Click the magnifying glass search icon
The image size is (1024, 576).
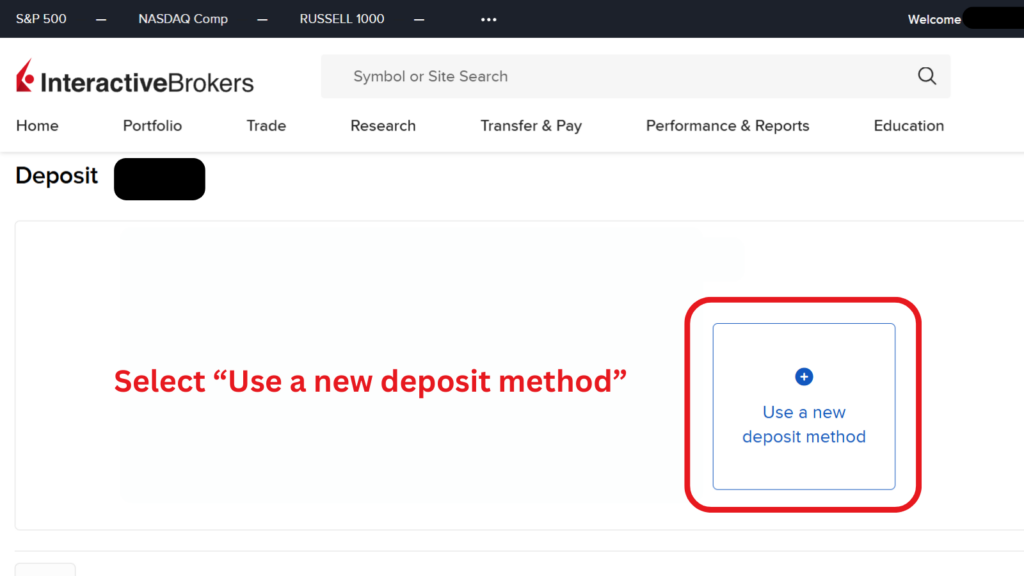point(926,75)
